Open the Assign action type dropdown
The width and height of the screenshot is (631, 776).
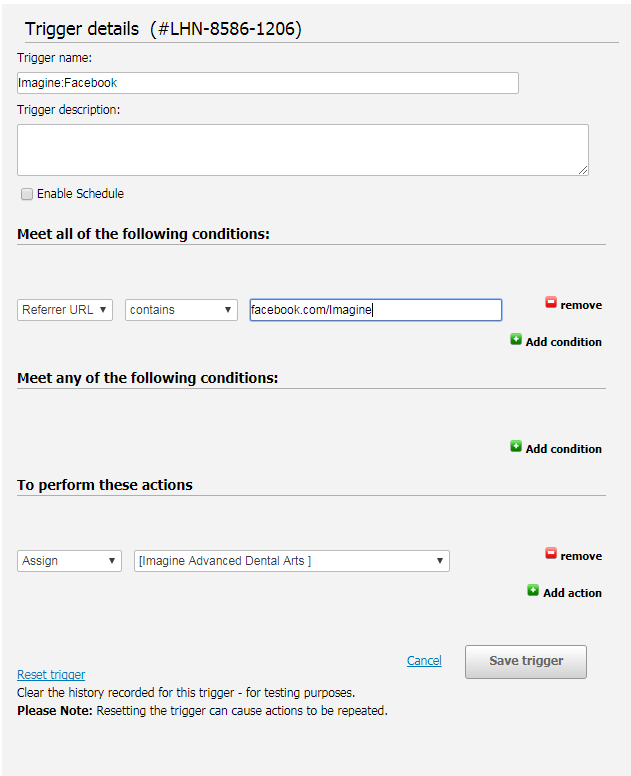[69, 561]
